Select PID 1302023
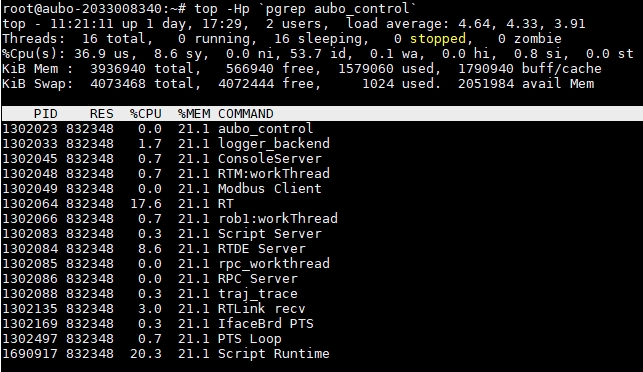 tap(30, 129)
